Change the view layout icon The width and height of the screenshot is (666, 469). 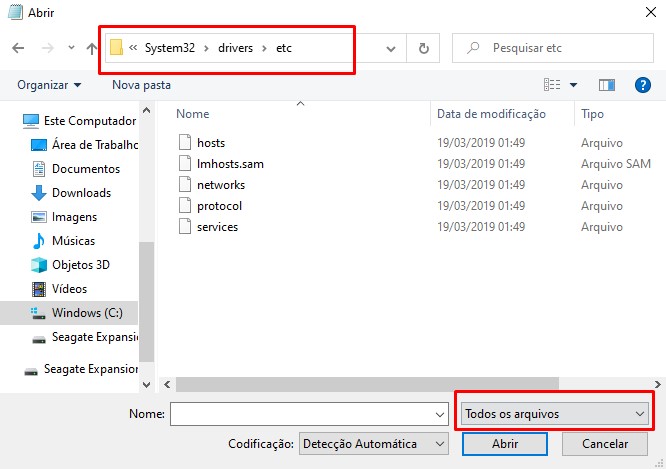click(x=552, y=85)
